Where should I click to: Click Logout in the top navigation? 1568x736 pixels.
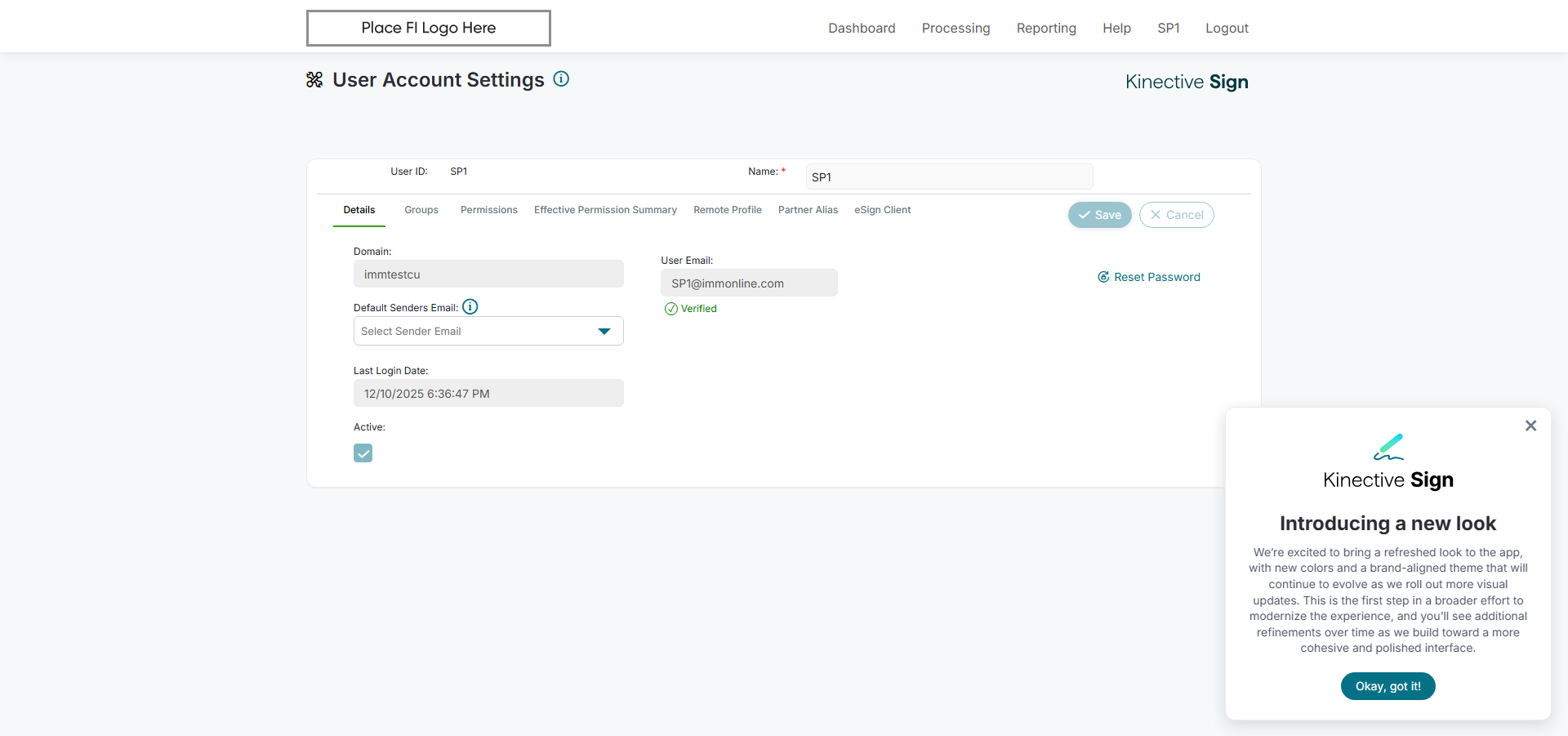1227,28
